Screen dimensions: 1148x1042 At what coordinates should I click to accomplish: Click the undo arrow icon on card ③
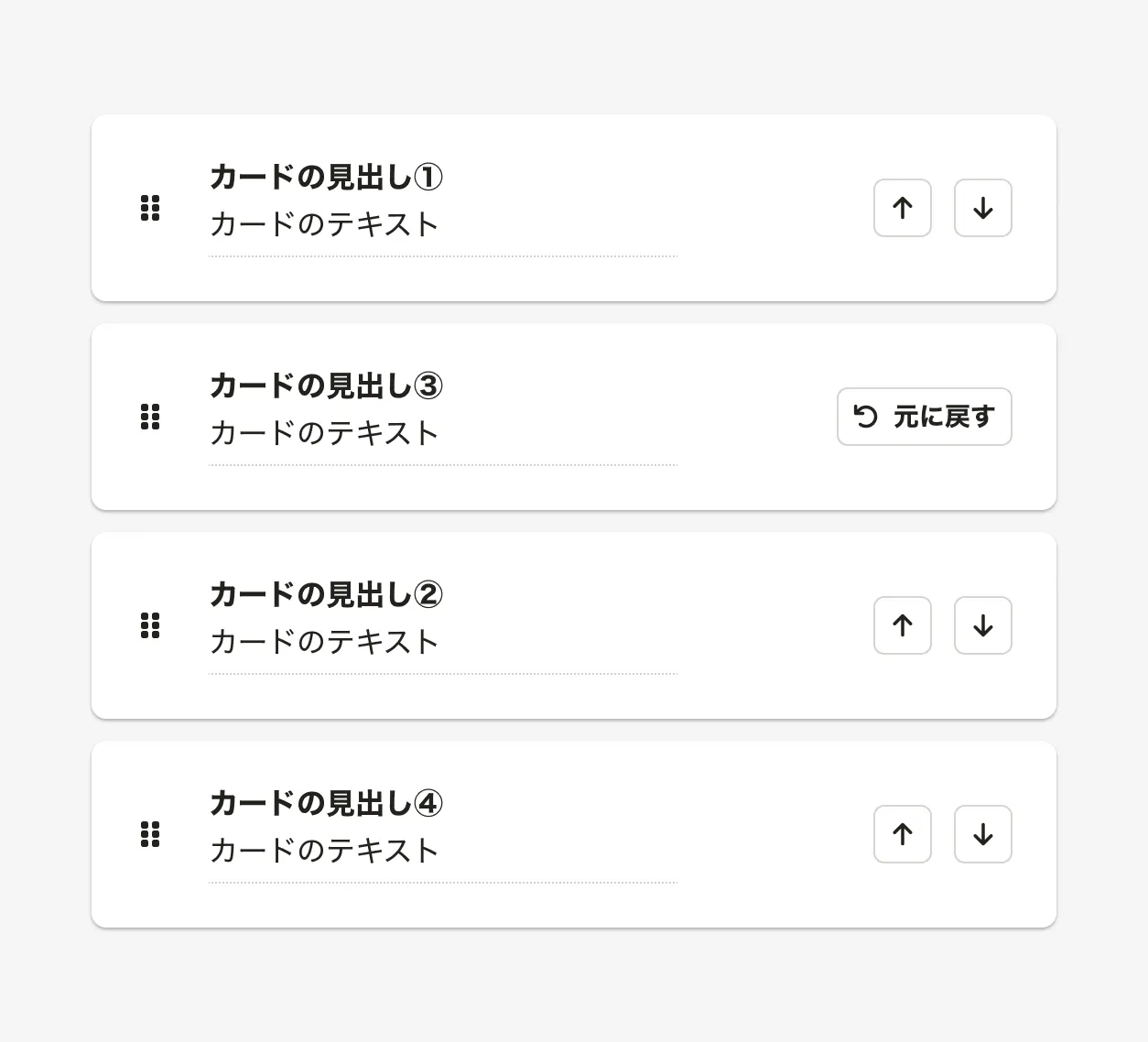point(865,418)
